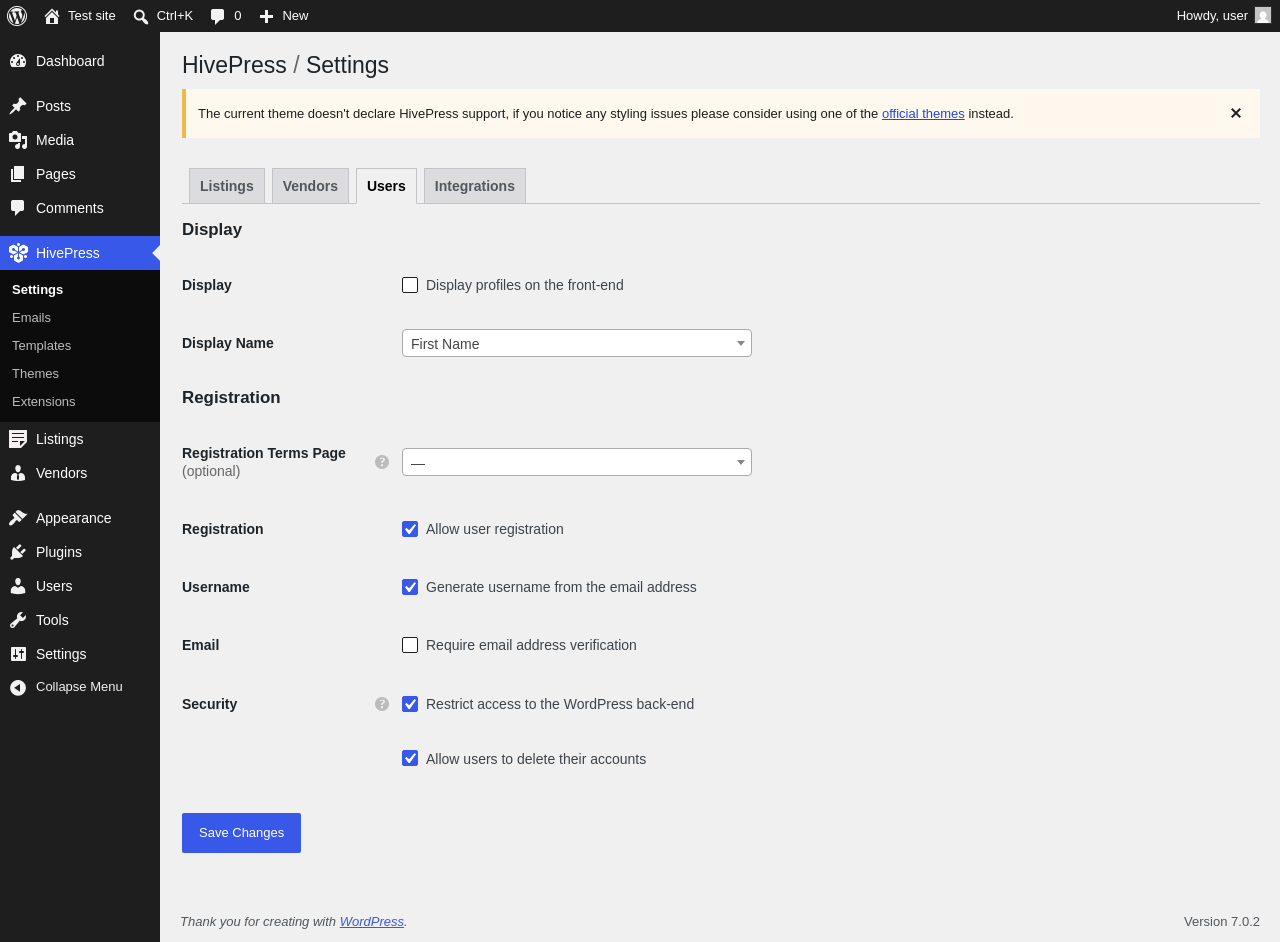
Task: Click the Dashboard gauge icon
Action: (x=18, y=61)
